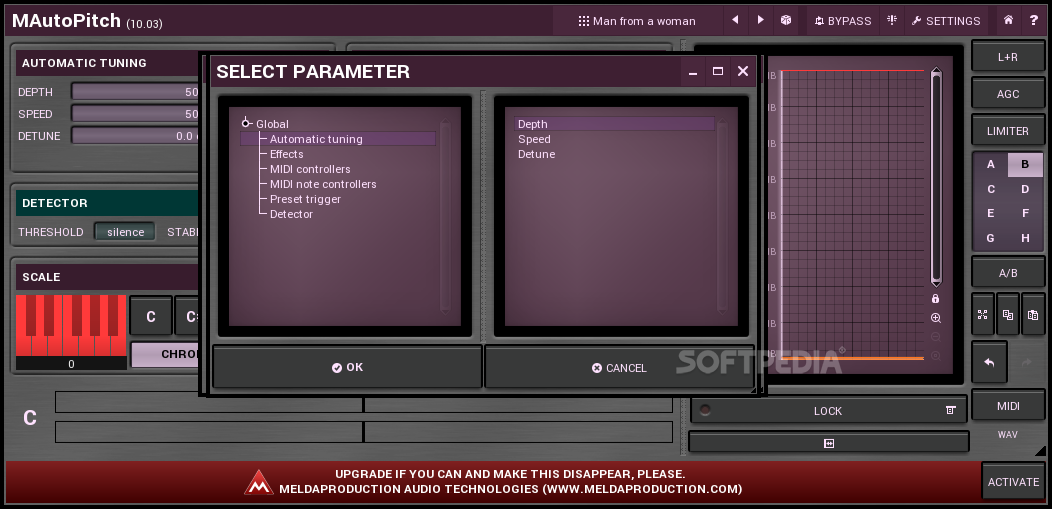1052x509 pixels.
Task: Maximize the Select Parameter dialog
Action: point(718,71)
